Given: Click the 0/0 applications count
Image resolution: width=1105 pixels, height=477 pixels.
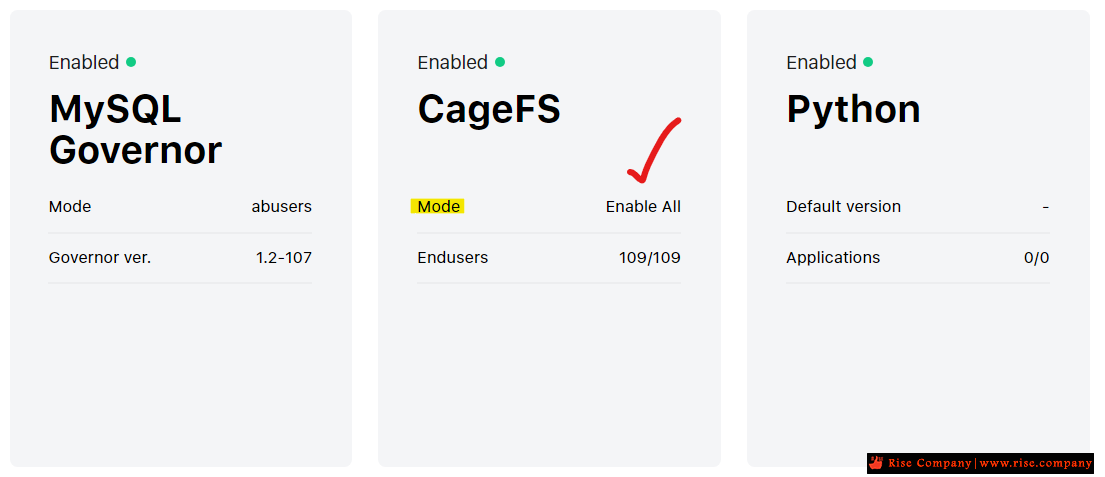Looking at the screenshot, I should [1037, 257].
